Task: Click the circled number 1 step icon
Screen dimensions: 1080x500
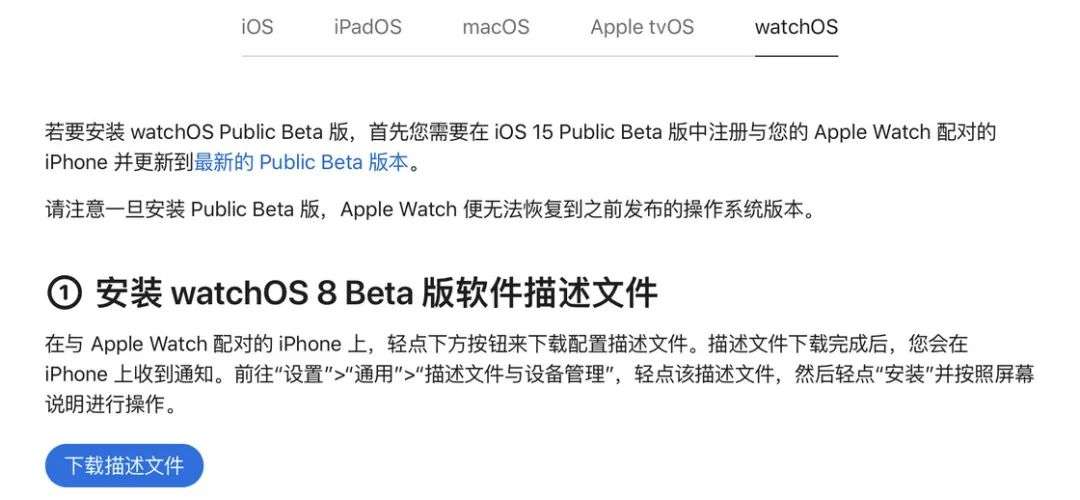Action: [x=63, y=294]
